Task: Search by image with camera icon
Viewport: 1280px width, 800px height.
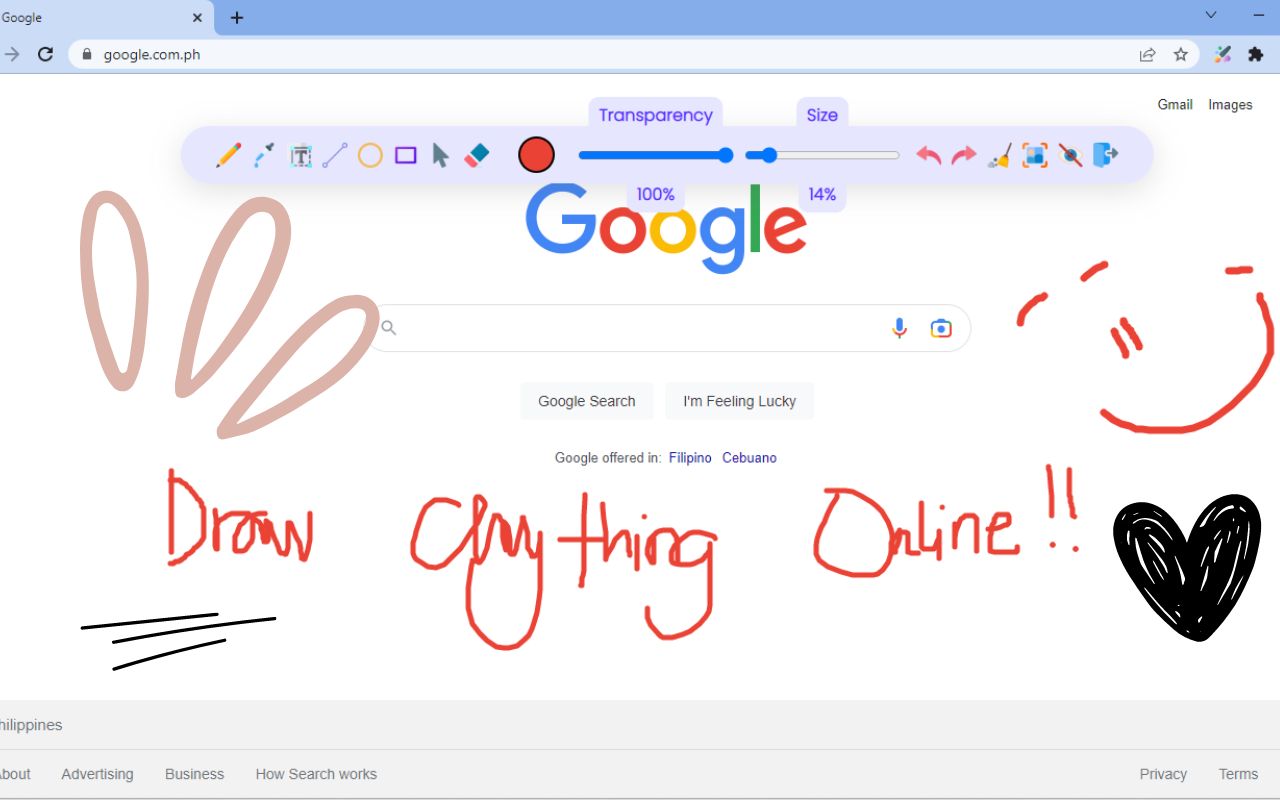Action: click(941, 328)
